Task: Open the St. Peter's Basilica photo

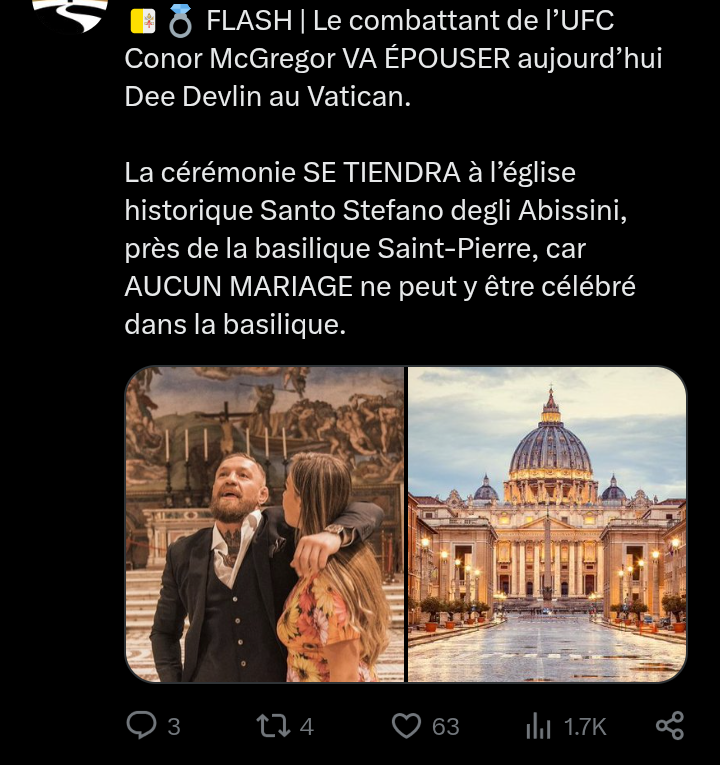Action: tap(547, 524)
